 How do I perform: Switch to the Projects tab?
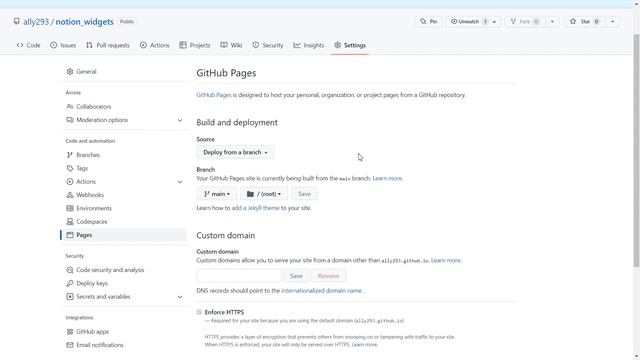(x=195, y=45)
